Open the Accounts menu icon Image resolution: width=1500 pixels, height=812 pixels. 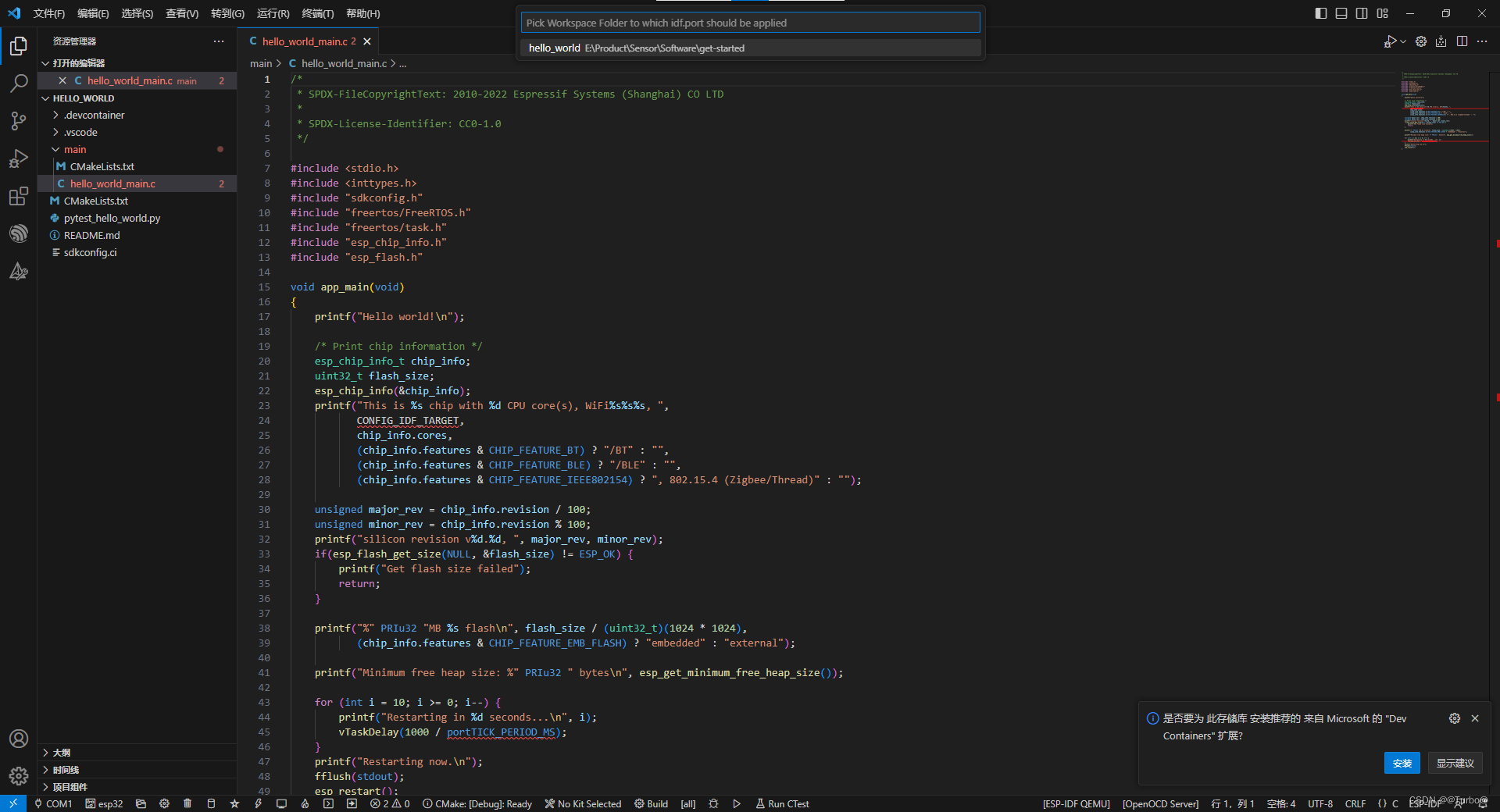click(19, 739)
